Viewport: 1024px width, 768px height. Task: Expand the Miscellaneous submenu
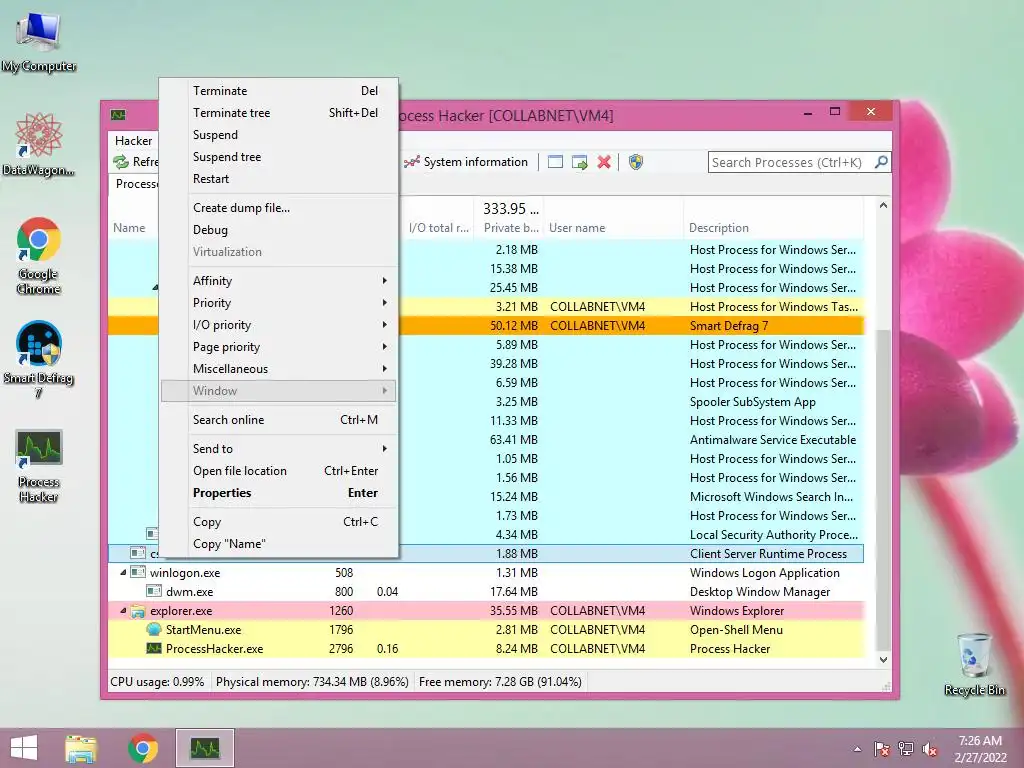click(280, 369)
